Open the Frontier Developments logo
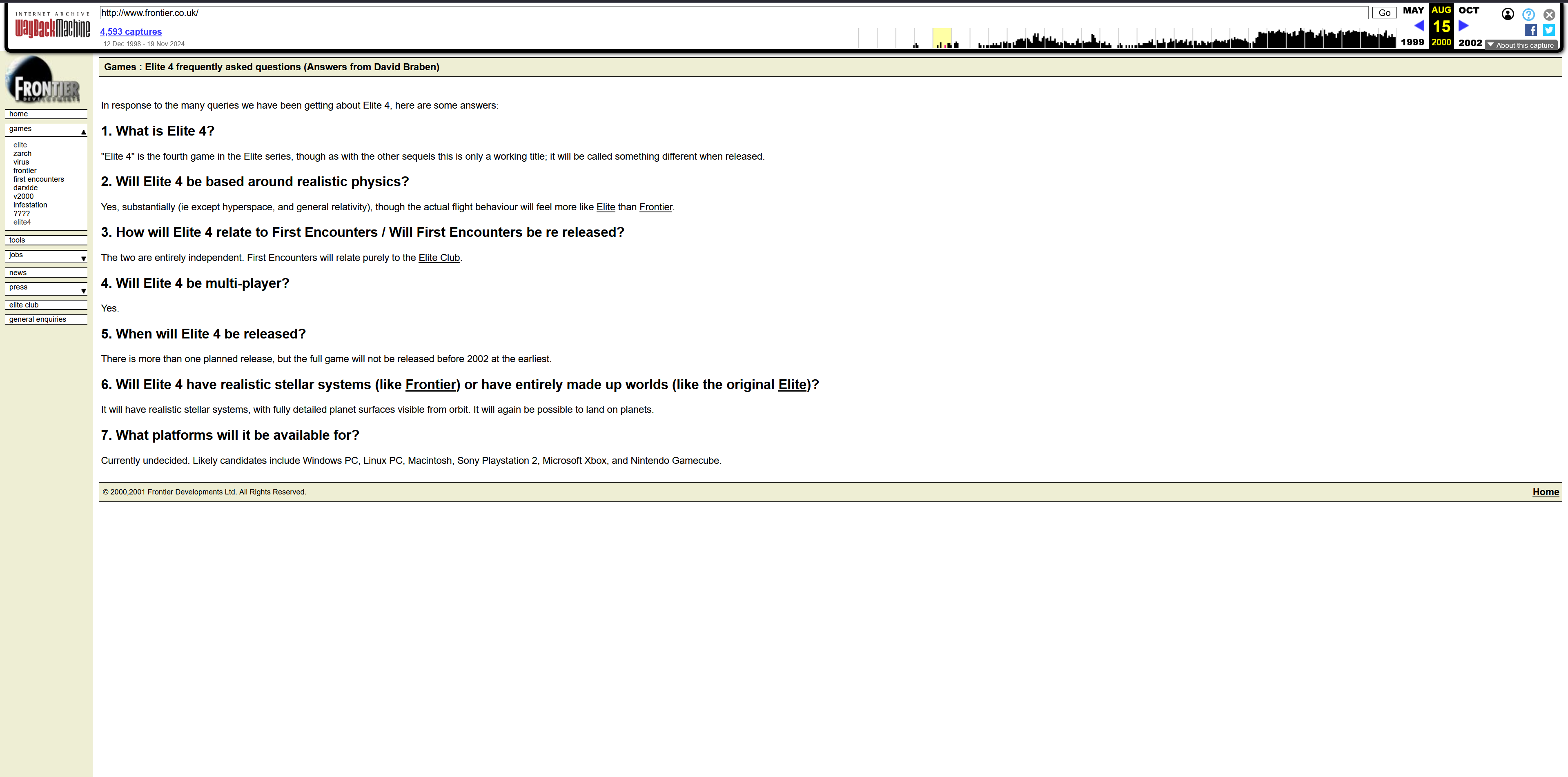The width and height of the screenshot is (1568, 777). coord(42,80)
